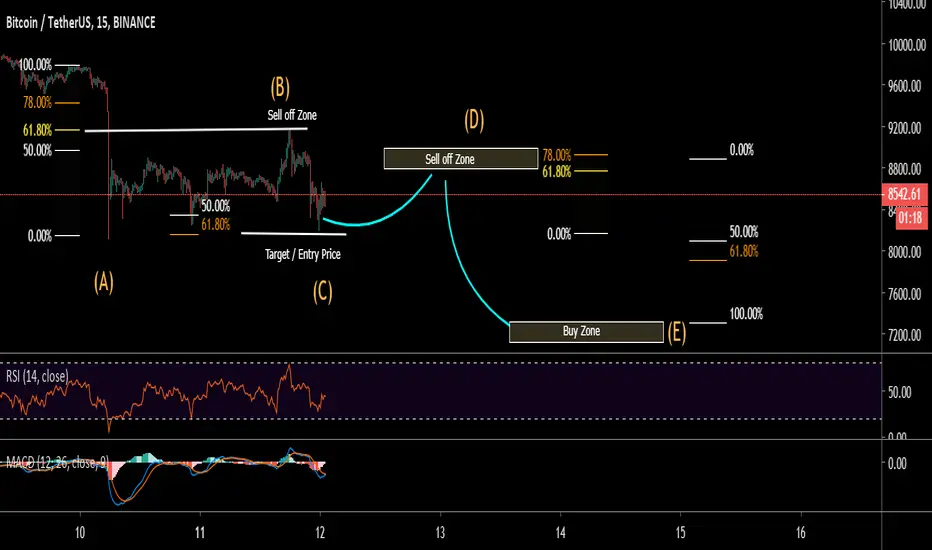
Task: Click the red 8542.61 current price label
Action: point(904,194)
